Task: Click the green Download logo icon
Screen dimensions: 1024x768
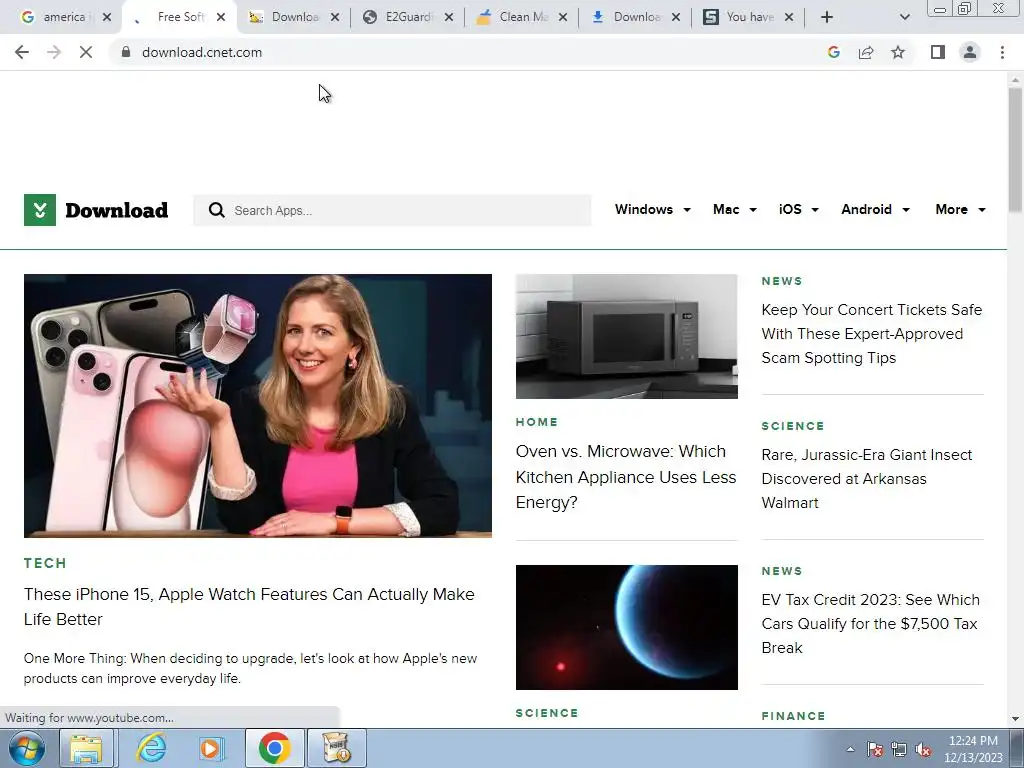Action: point(40,210)
